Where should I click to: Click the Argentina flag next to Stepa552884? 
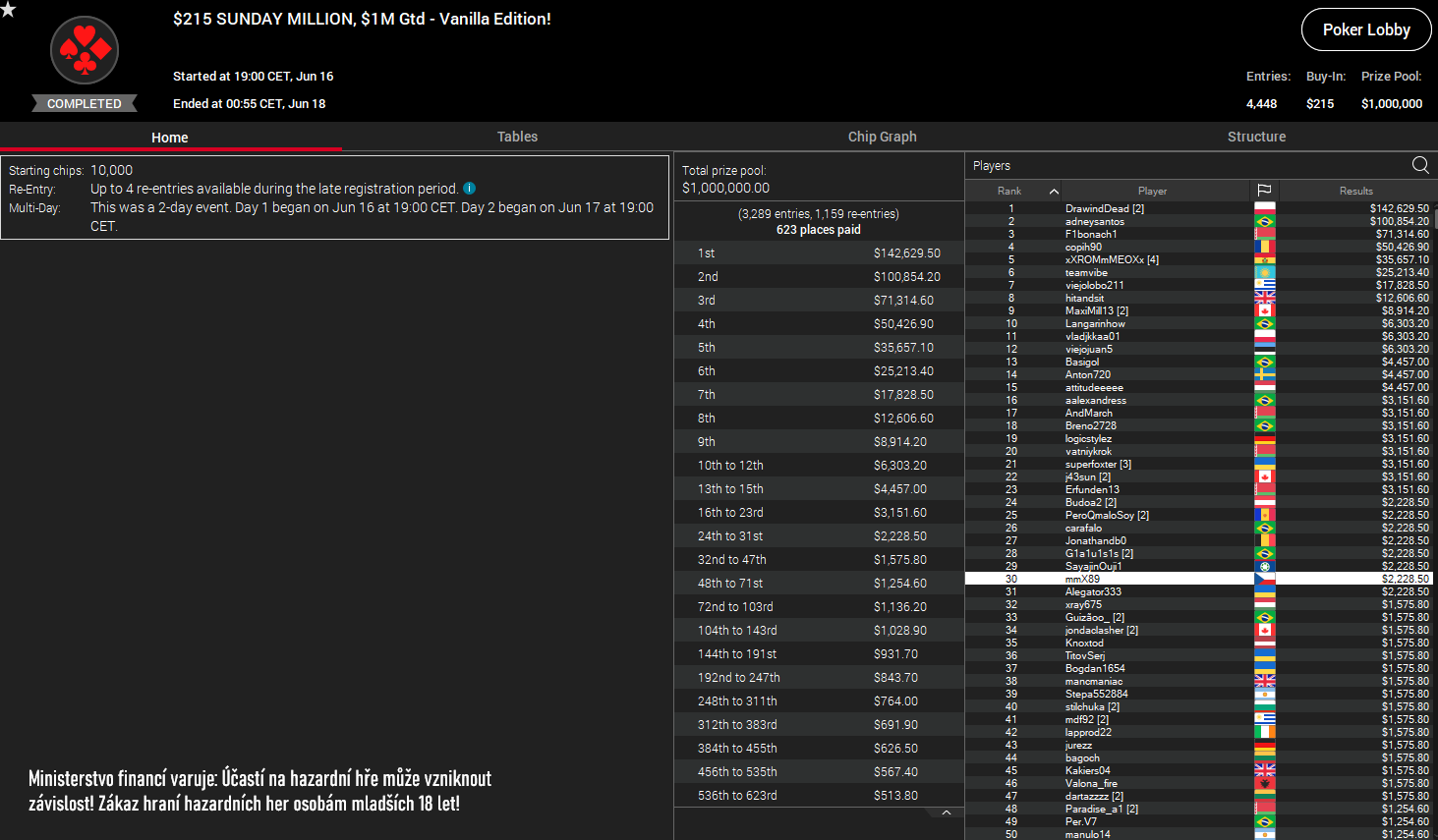1264,694
